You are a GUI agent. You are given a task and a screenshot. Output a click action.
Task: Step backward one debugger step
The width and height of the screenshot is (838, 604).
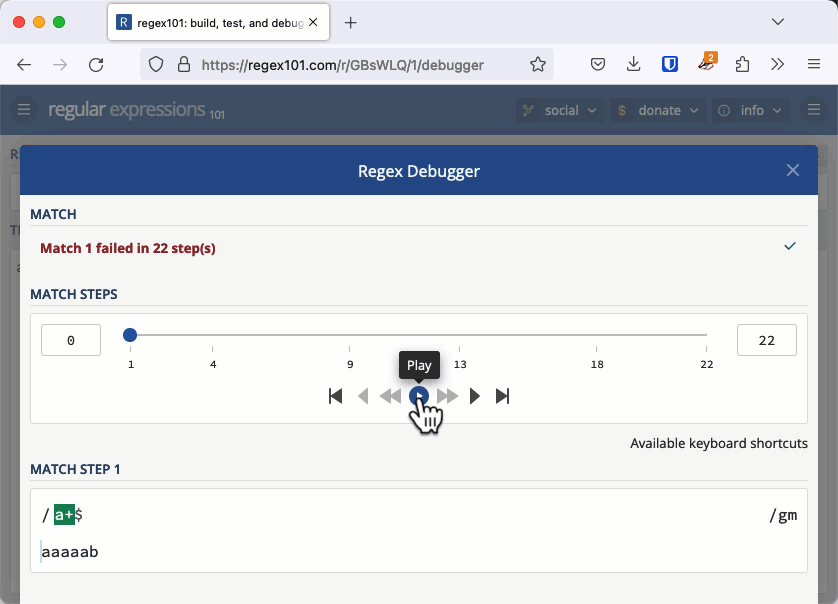[363, 396]
